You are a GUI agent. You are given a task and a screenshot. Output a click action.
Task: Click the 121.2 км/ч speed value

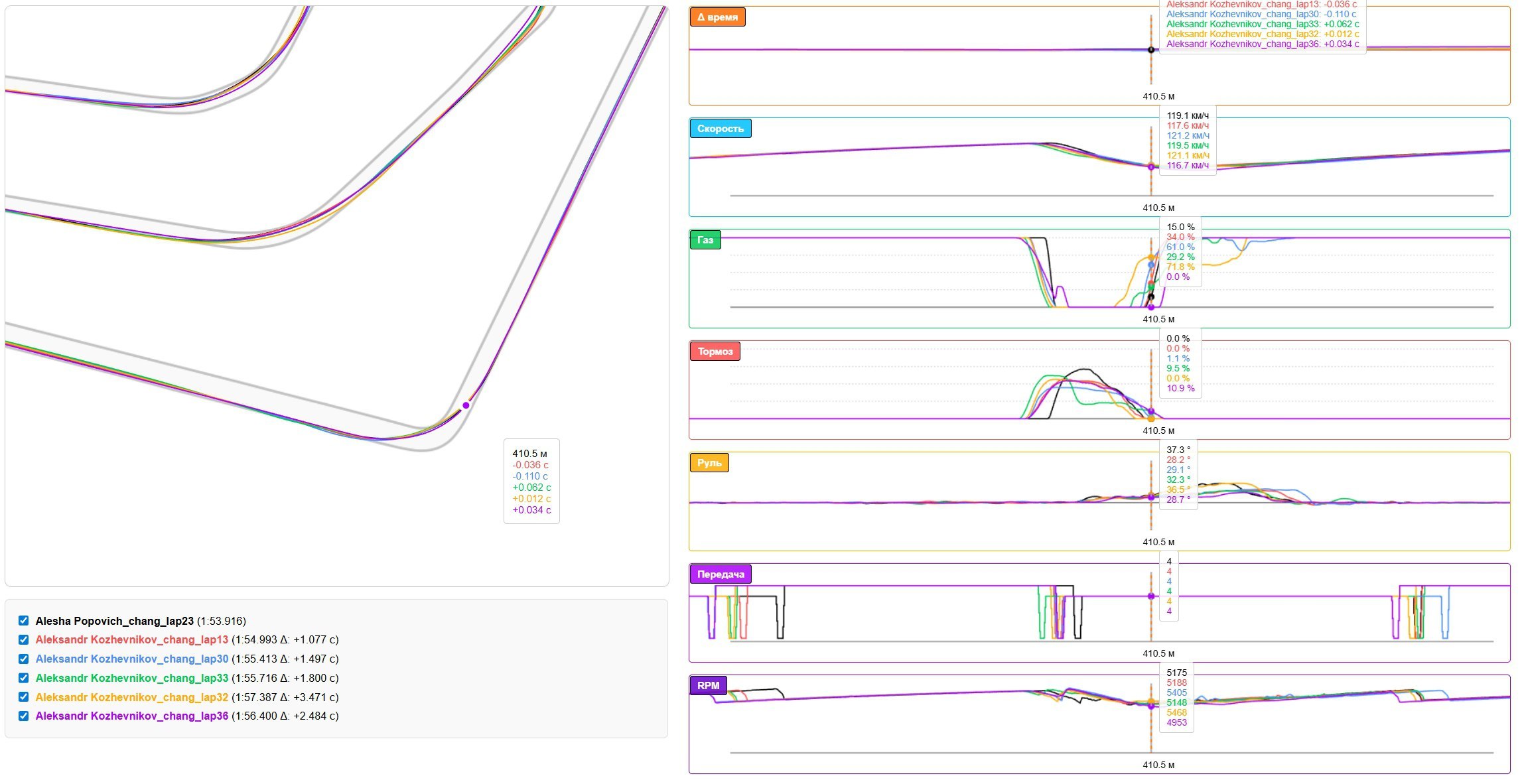pos(1188,135)
